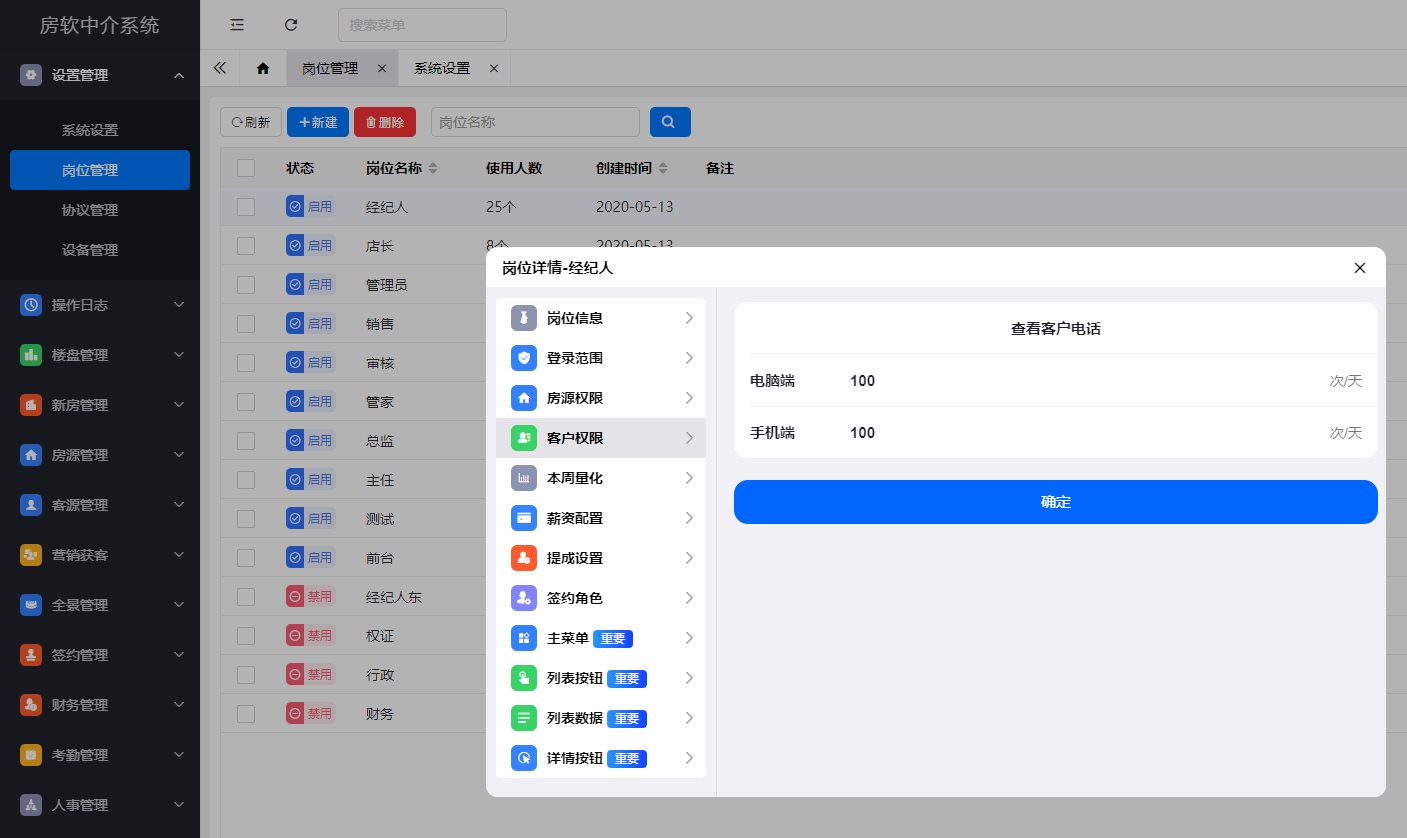
Task: Click the 主菜单 grid icon
Action: (x=524, y=638)
